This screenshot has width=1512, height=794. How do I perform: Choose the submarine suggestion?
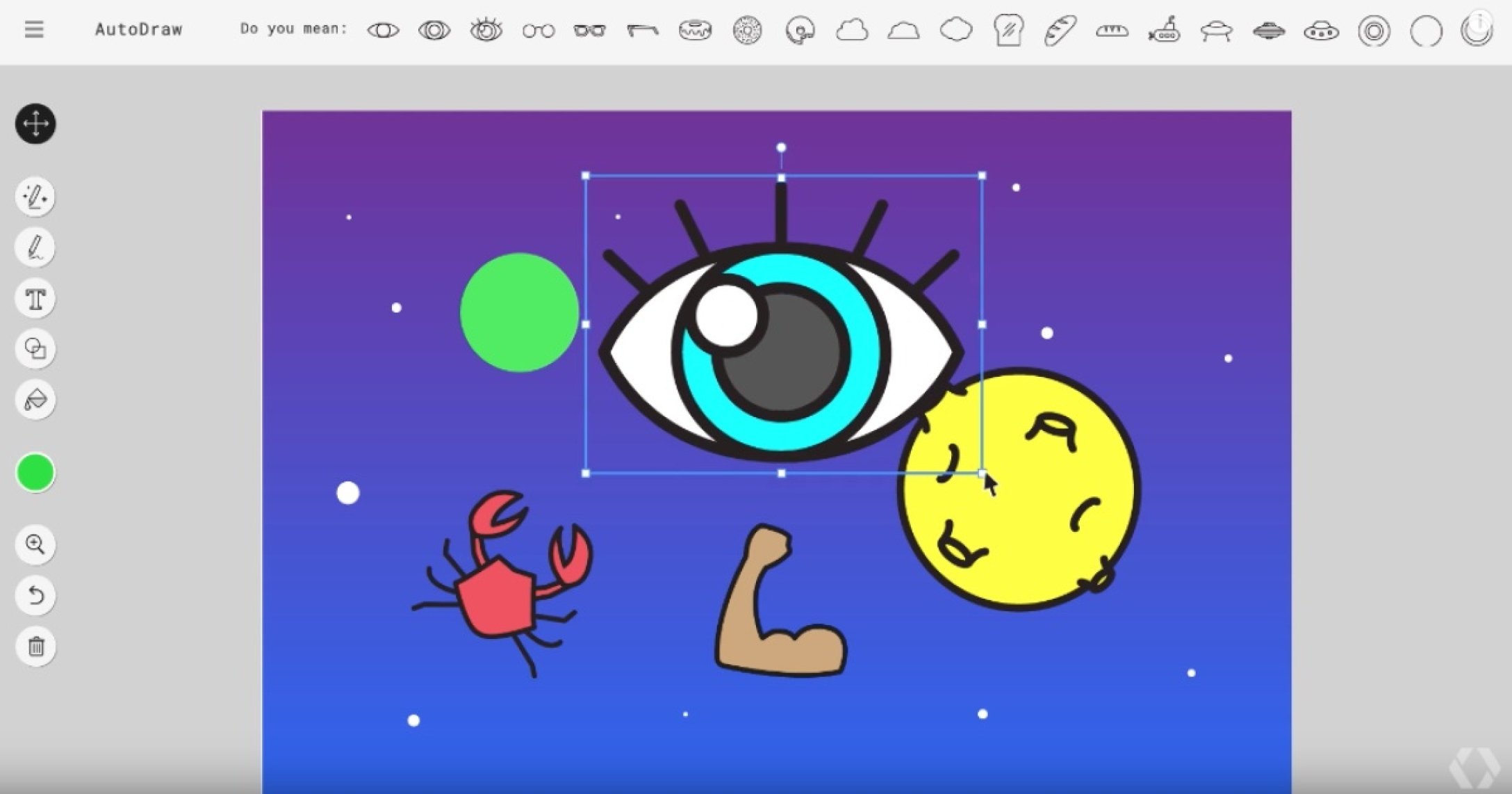click(x=1164, y=31)
